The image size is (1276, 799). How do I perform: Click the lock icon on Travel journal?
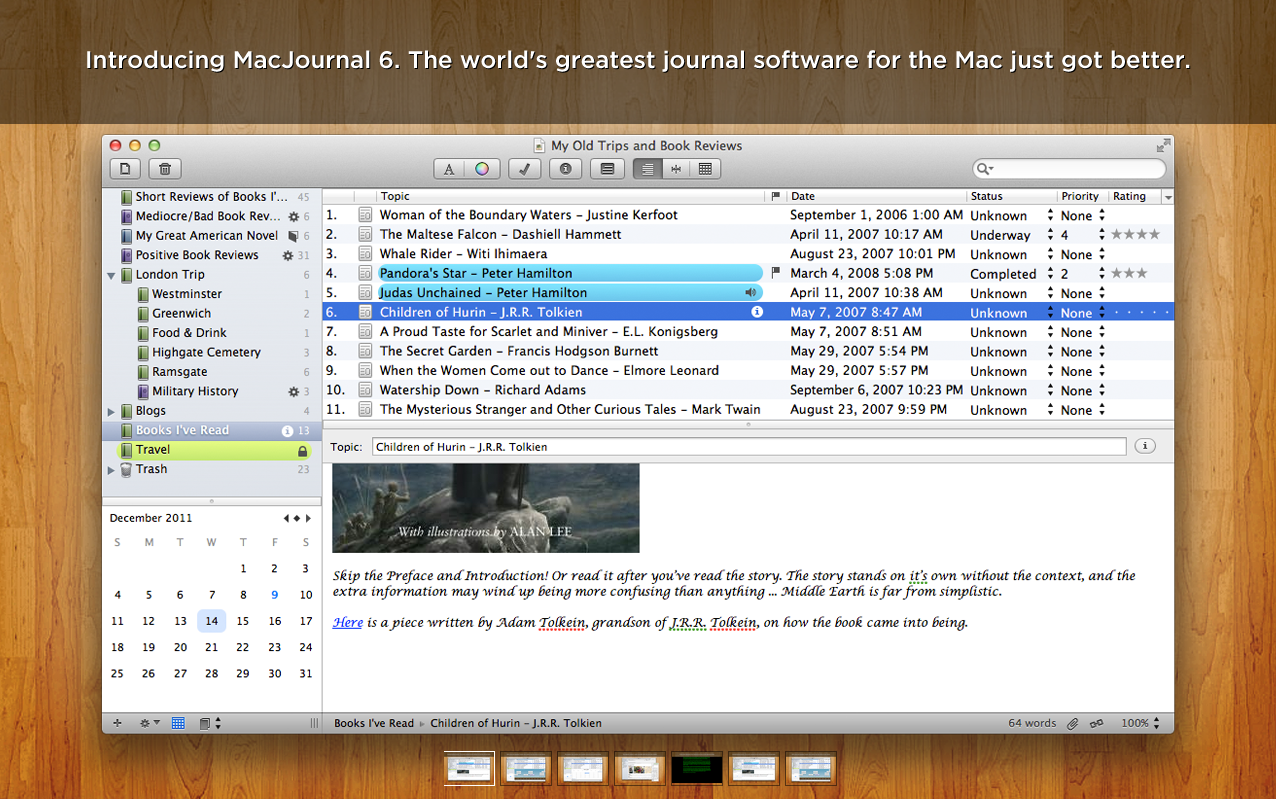[x=303, y=451]
